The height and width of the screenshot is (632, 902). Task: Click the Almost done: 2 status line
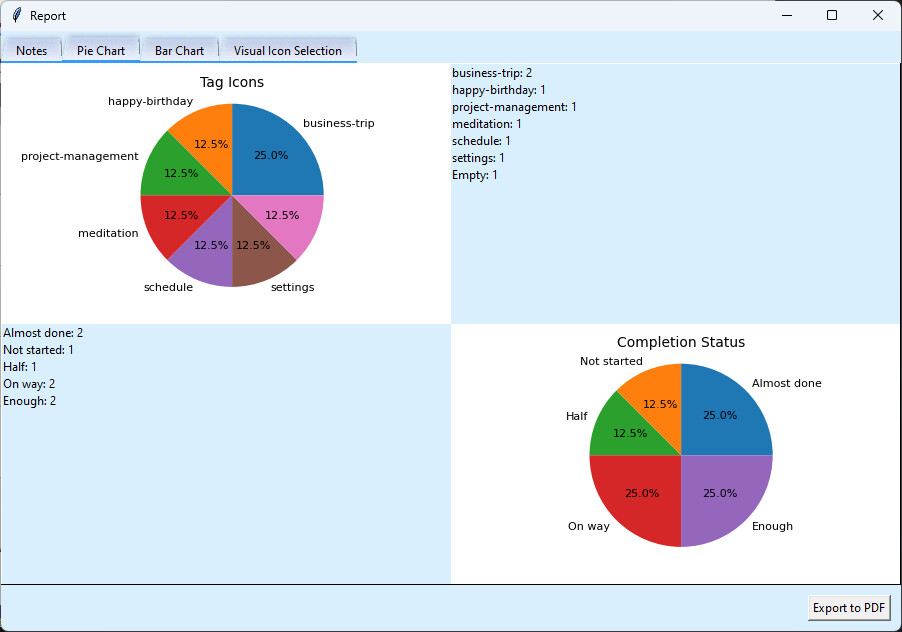click(x=43, y=332)
